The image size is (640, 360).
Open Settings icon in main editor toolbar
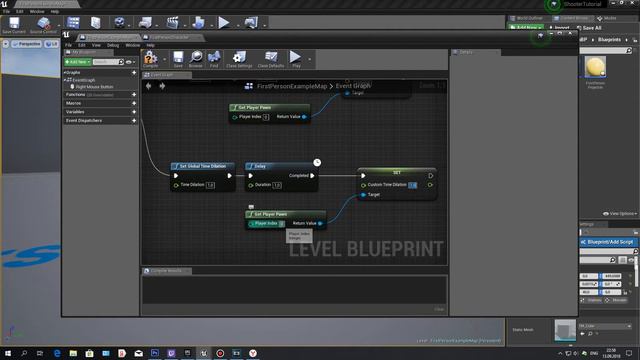(x=119, y=23)
